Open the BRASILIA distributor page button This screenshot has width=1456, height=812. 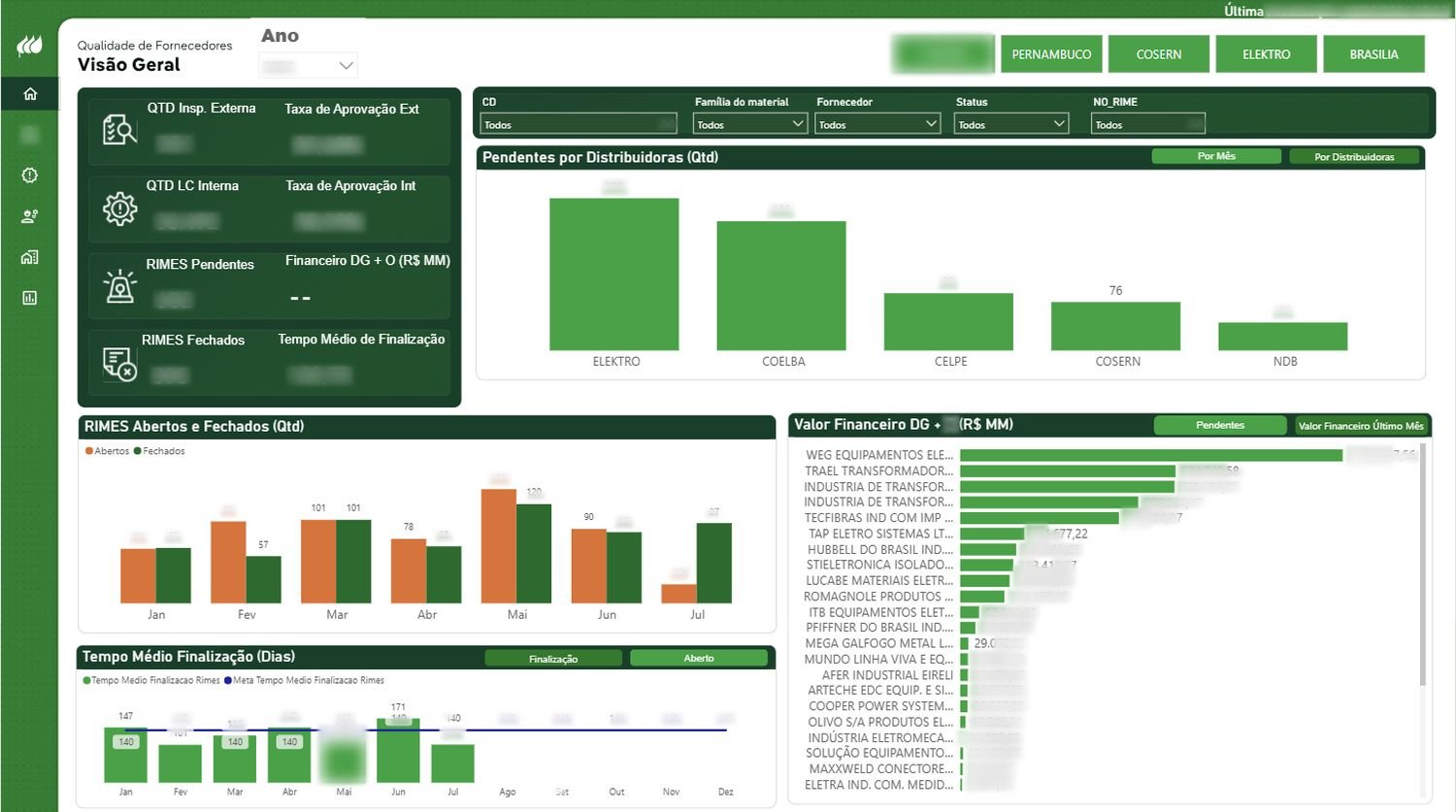1373,54
